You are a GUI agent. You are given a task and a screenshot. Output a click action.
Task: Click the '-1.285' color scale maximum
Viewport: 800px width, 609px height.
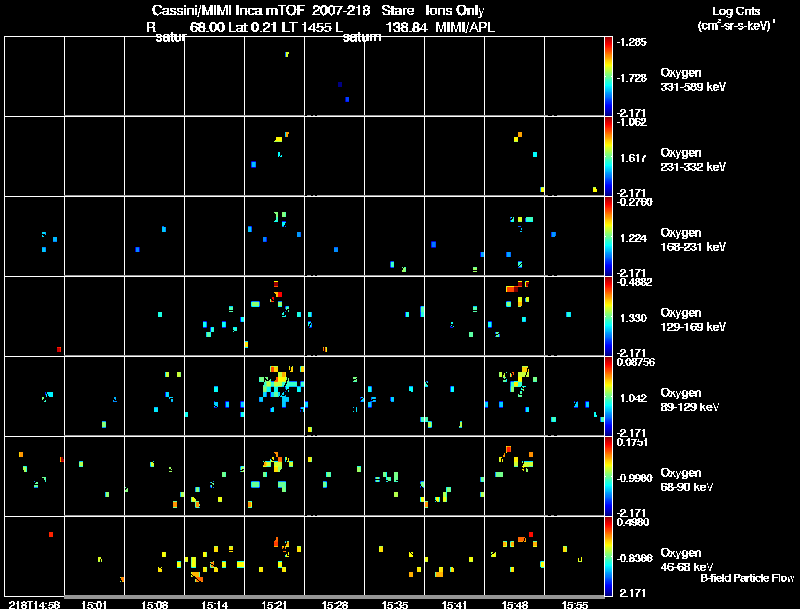[631, 42]
